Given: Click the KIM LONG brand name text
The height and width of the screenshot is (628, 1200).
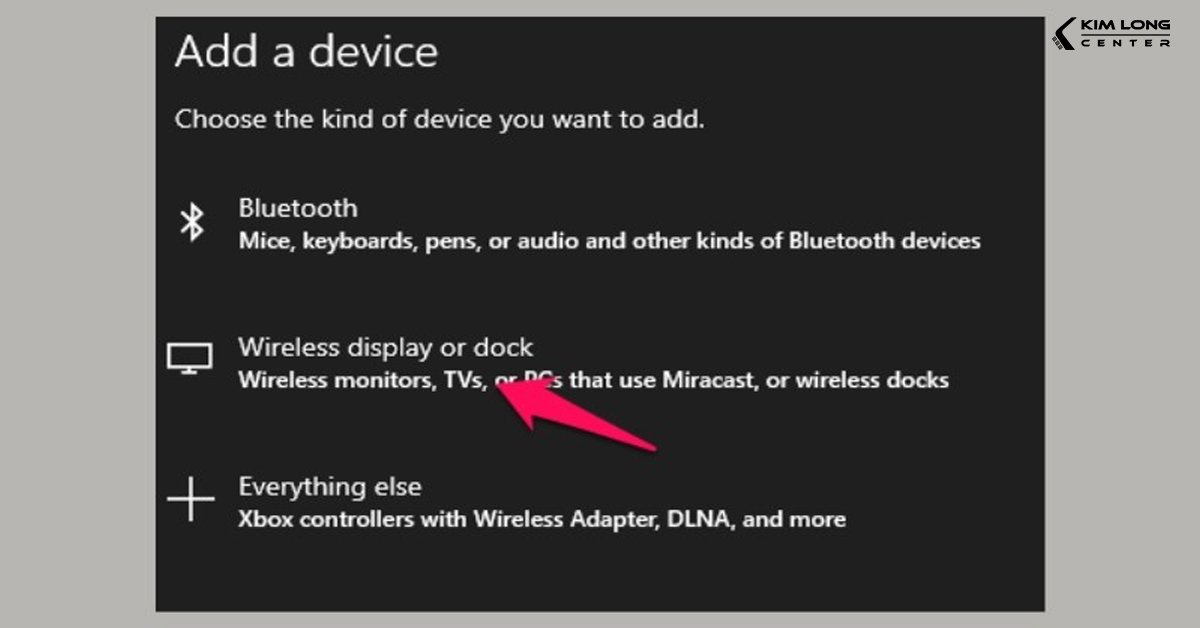Looking at the screenshot, I should 1125,25.
